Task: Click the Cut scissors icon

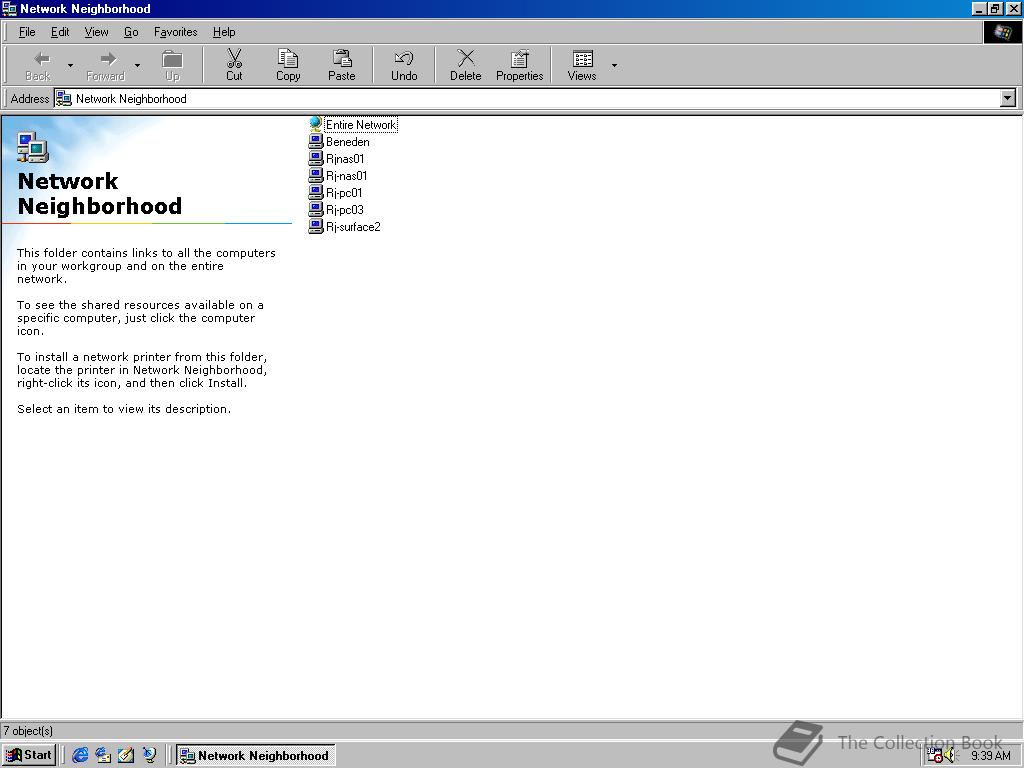Action: 234,59
